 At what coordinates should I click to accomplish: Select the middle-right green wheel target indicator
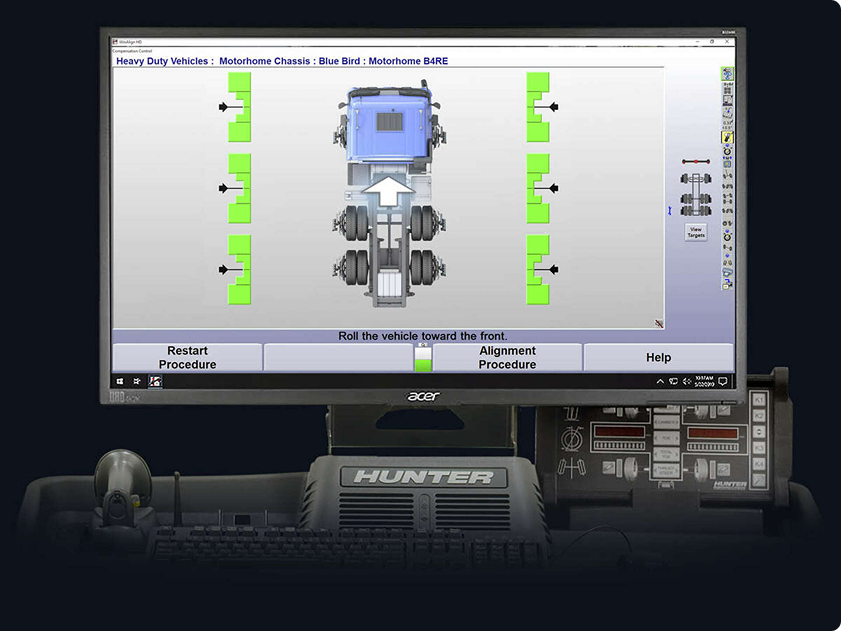538,188
